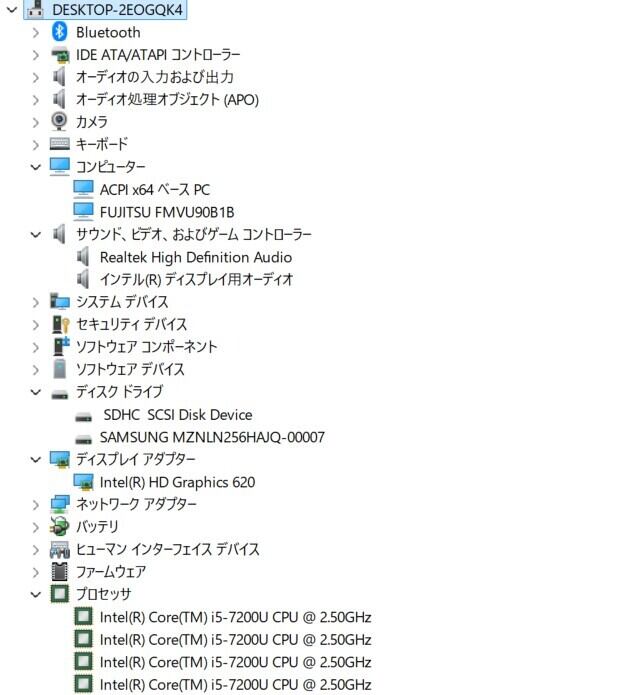Image resolution: width=637 pixels, height=695 pixels.
Task: Click the ディスク ドライブ drive icon
Action: point(59,394)
